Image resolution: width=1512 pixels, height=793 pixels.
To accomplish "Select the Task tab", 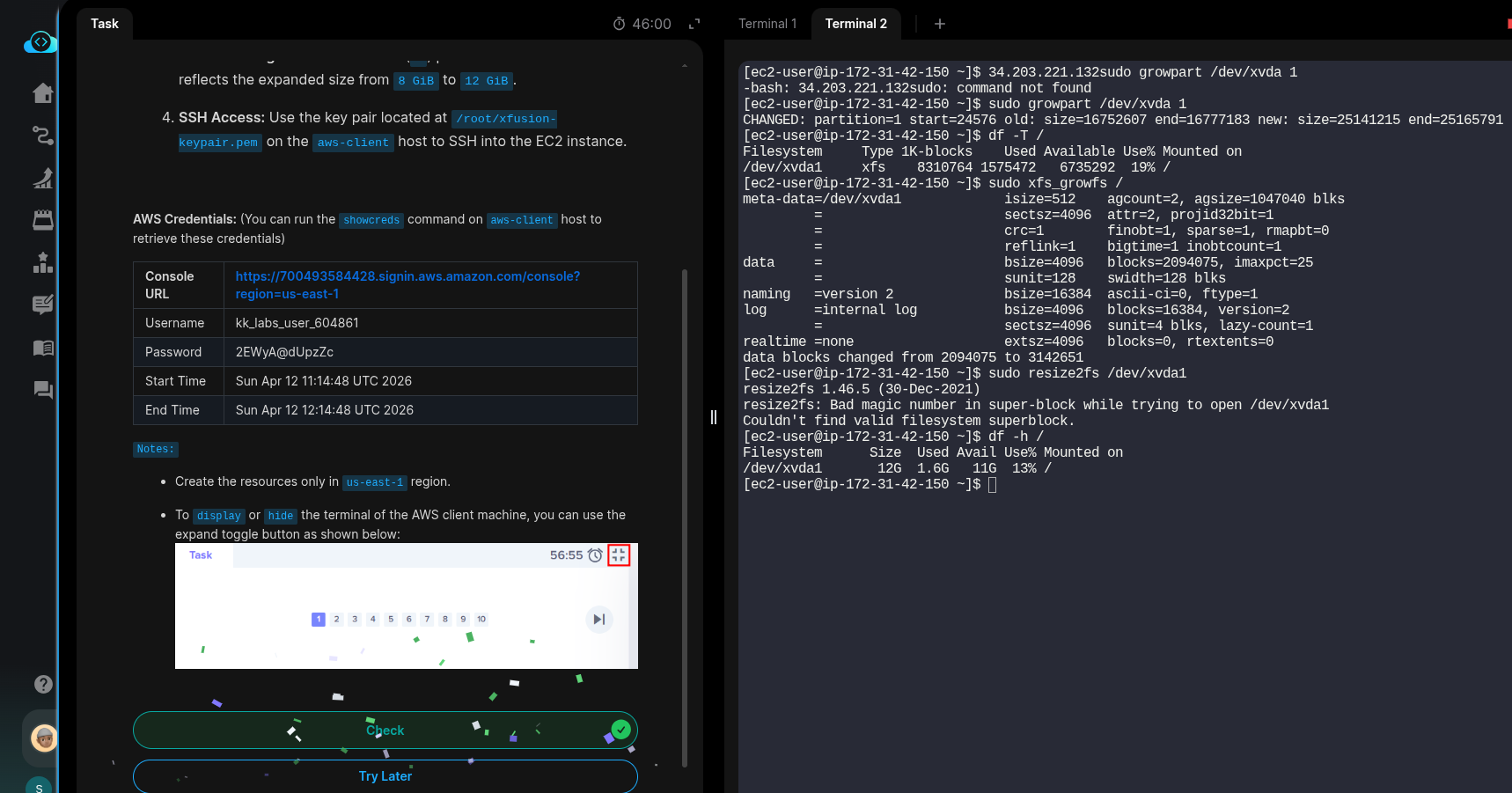I will (105, 24).
